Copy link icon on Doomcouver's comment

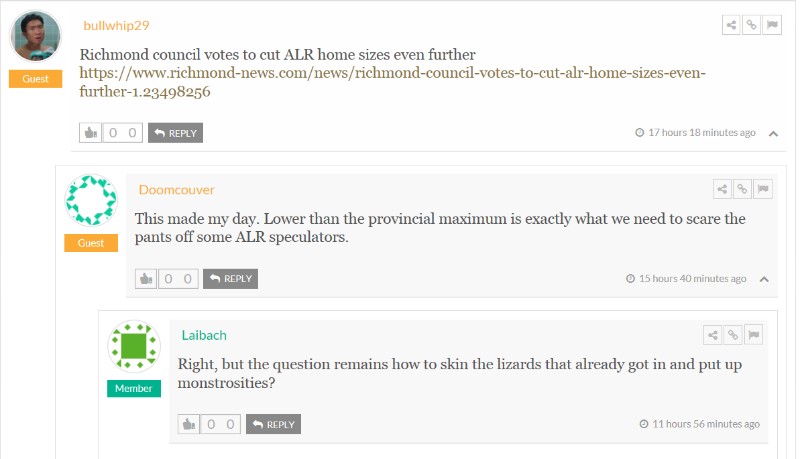[743, 189]
